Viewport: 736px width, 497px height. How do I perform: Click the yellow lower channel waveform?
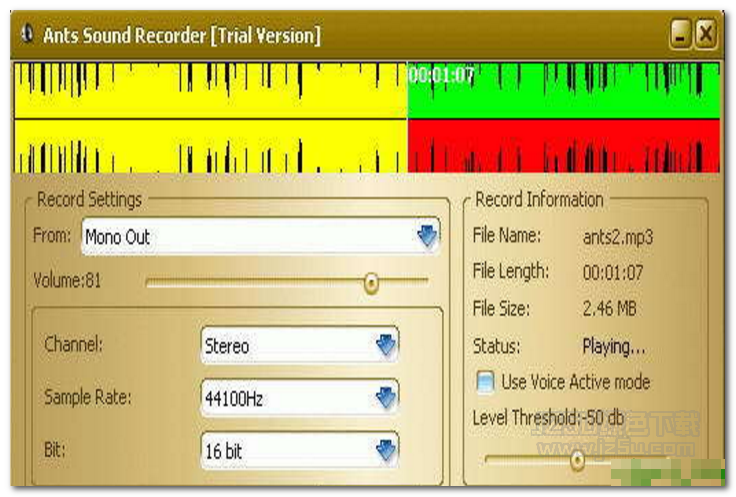210,146
